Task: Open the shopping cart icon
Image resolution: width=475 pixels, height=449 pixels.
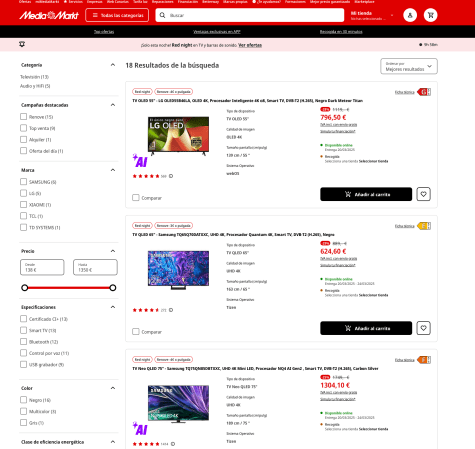Action: click(430, 15)
